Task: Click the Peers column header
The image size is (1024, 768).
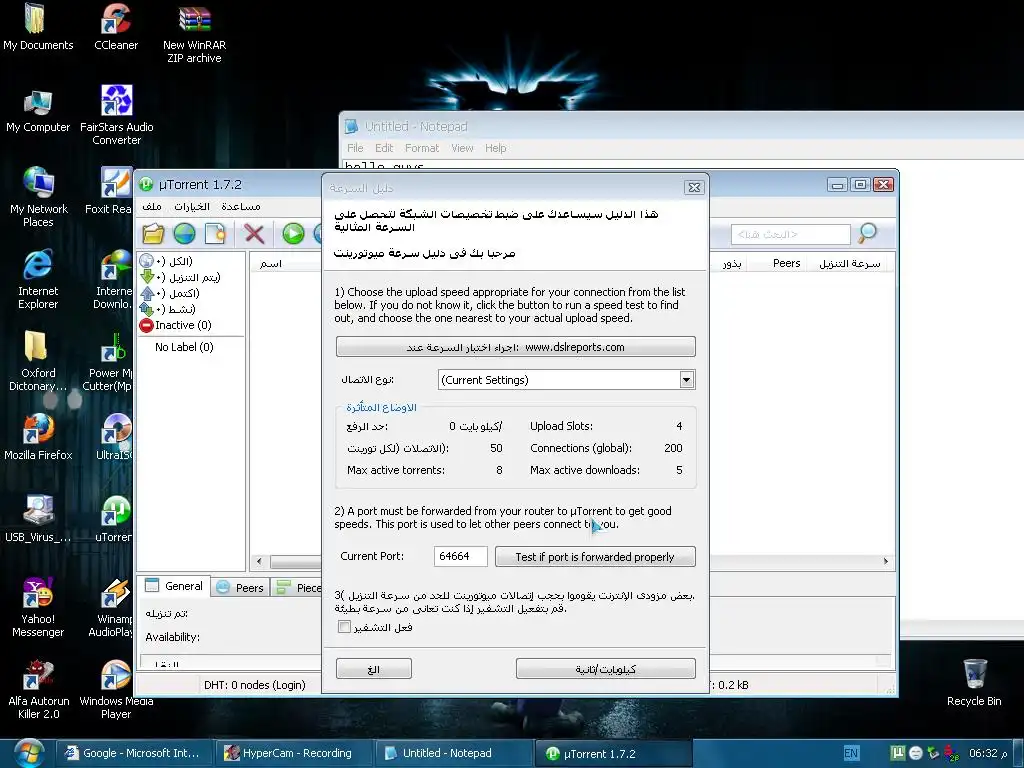Action: click(x=786, y=263)
